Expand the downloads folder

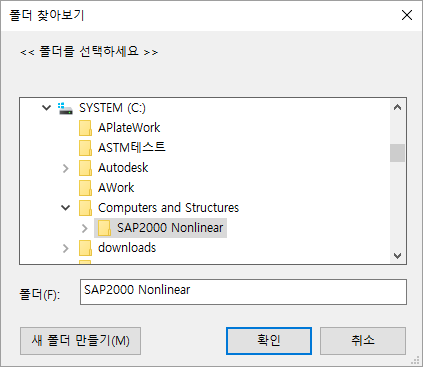(66, 248)
